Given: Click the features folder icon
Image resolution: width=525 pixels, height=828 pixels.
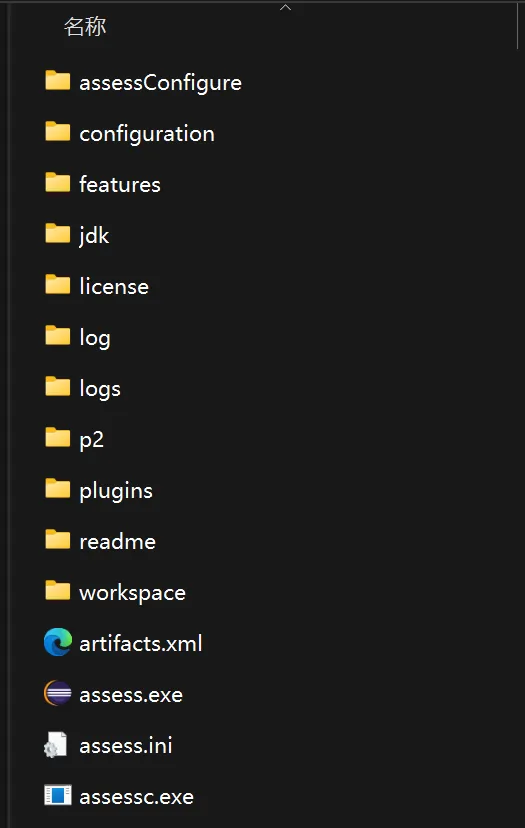Looking at the screenshot, I should coord(58,183).
